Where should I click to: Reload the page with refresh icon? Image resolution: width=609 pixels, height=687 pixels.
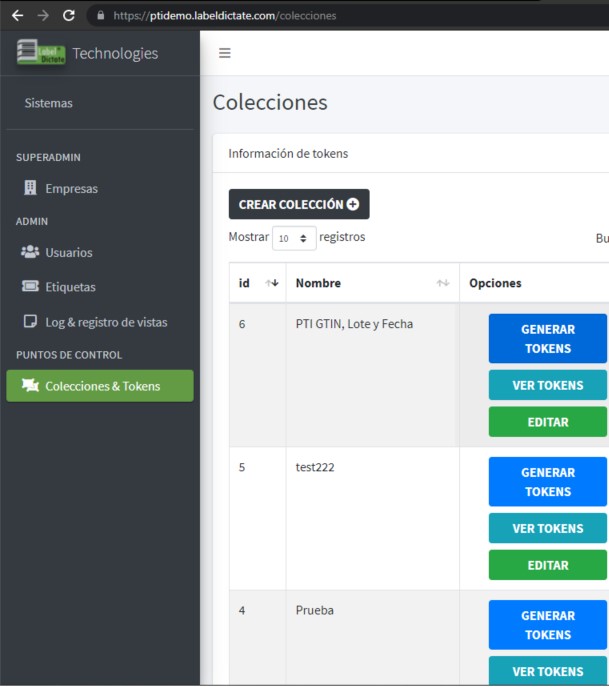[69, 16]
